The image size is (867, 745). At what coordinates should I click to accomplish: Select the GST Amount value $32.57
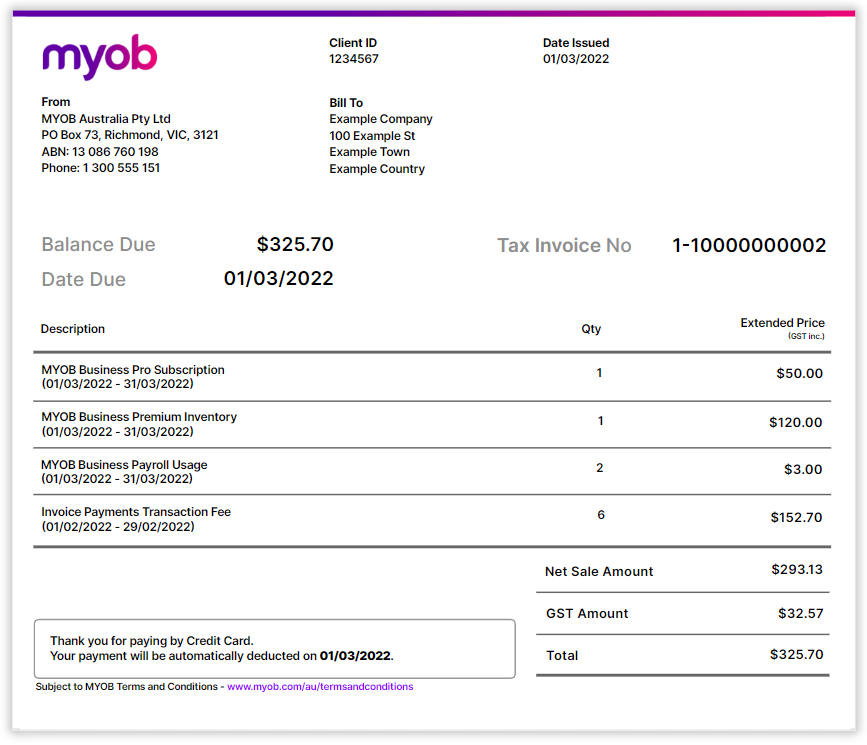800,613
